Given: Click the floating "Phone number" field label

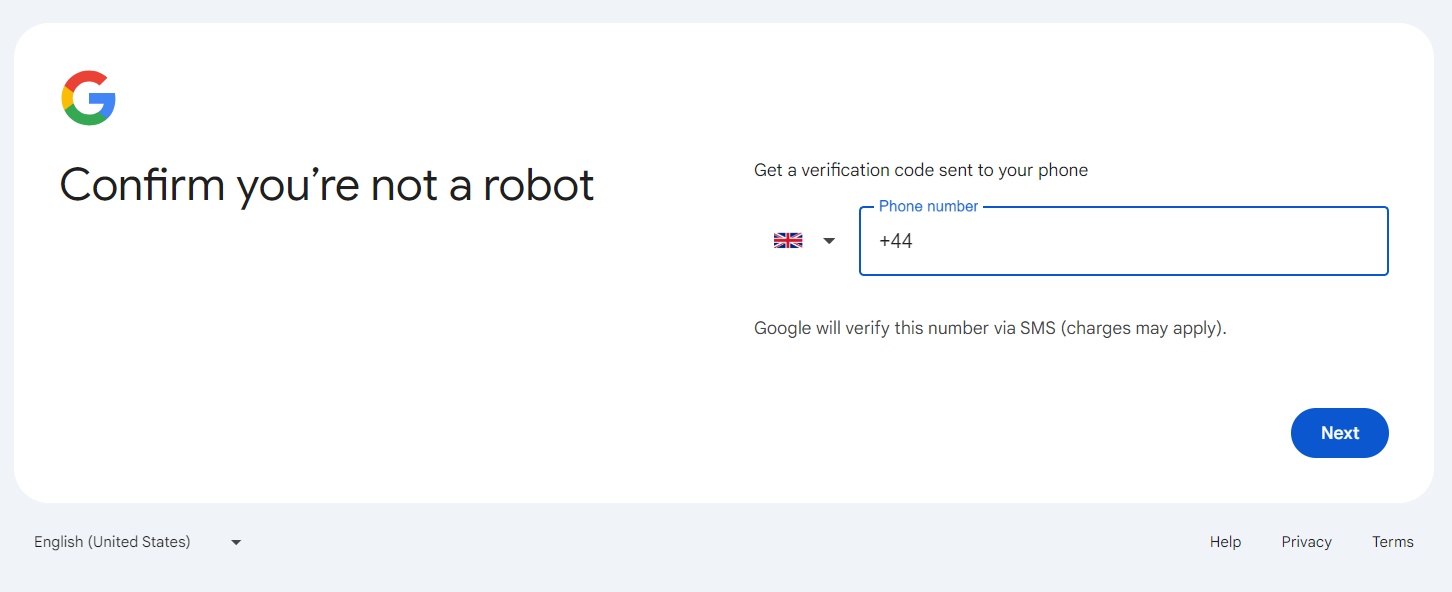Looking at the screenshot, I should [x=928, y=206].
